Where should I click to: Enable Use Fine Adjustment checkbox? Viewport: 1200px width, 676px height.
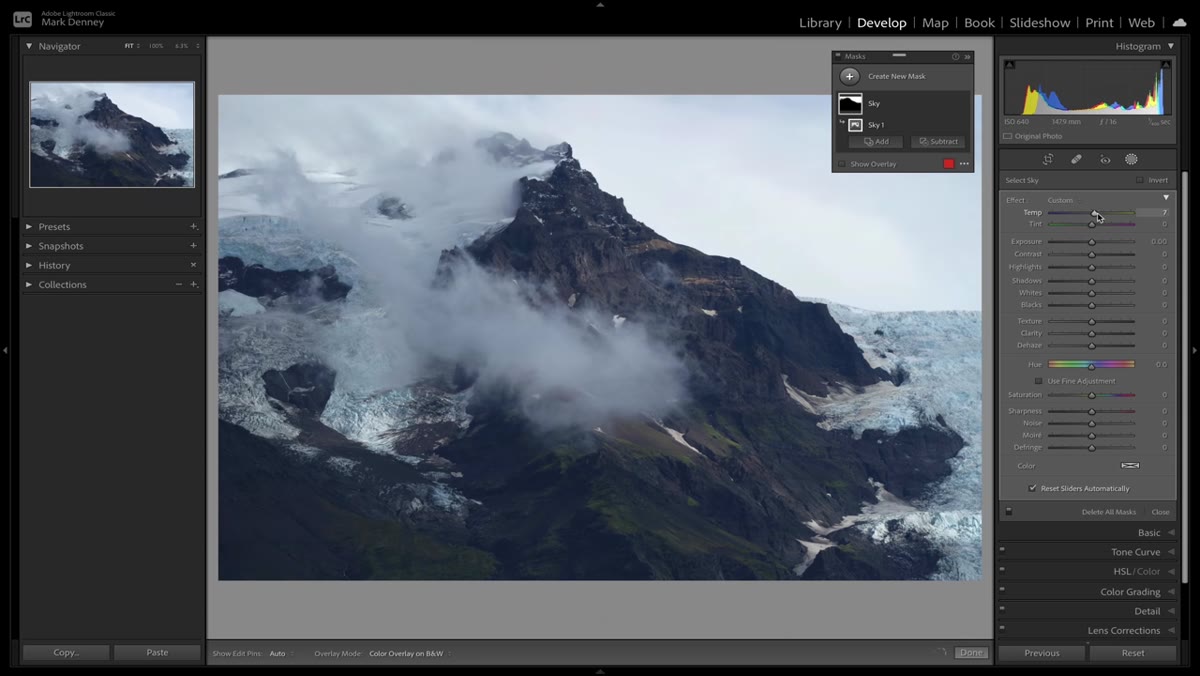point(1038,381)
